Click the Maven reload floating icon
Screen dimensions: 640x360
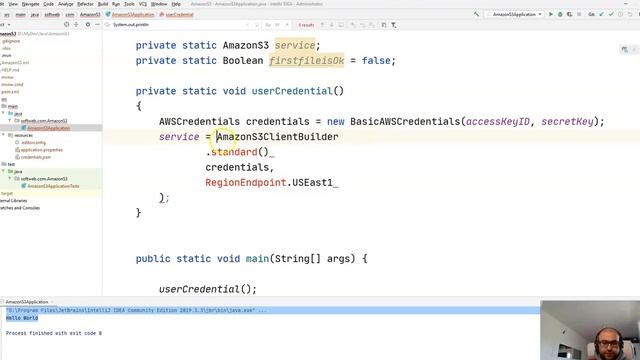[x=624, y=50]
